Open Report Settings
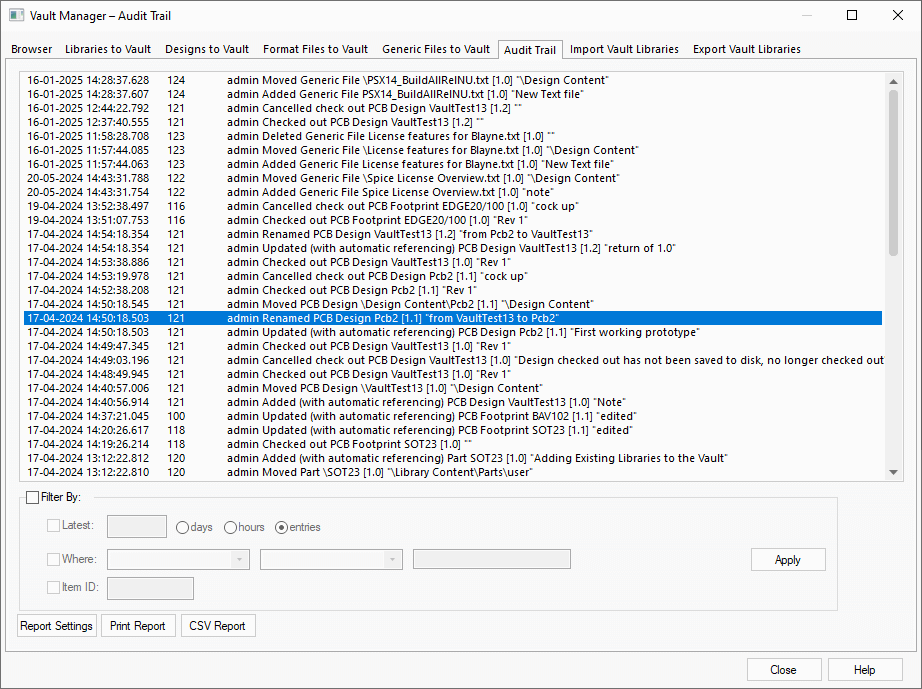Image resolution: width=922 pixels, height=689 pixels. (57, 626)
